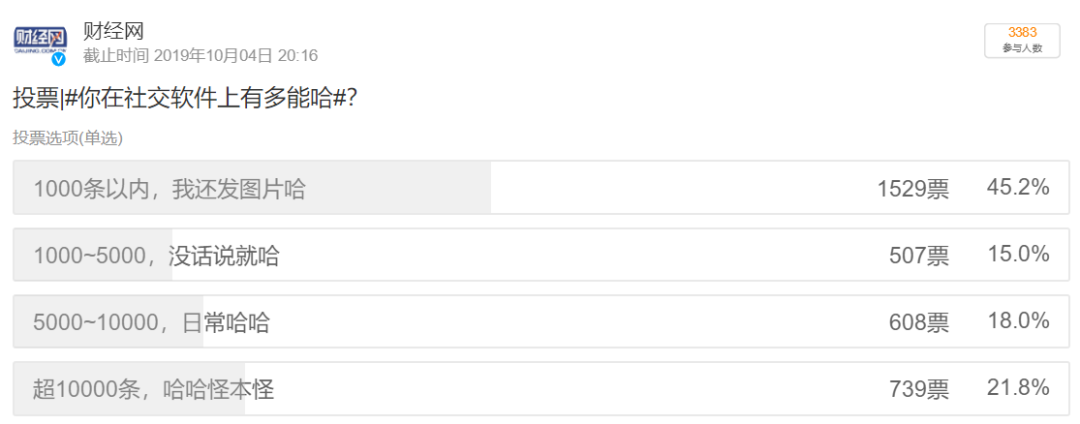Click the 739票 vote count

pos(919,390)
